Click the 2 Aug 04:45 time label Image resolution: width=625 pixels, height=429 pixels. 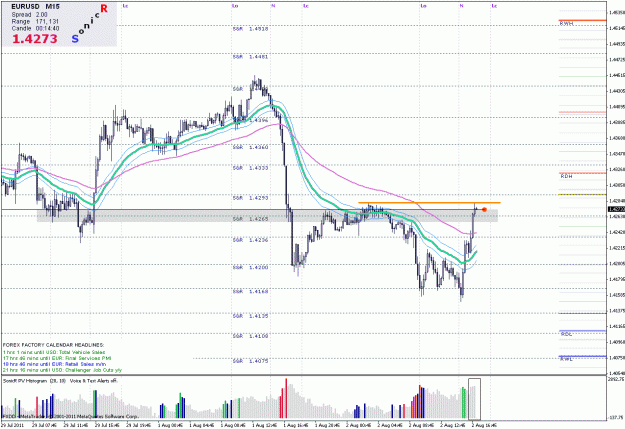(x=391, y=425)
